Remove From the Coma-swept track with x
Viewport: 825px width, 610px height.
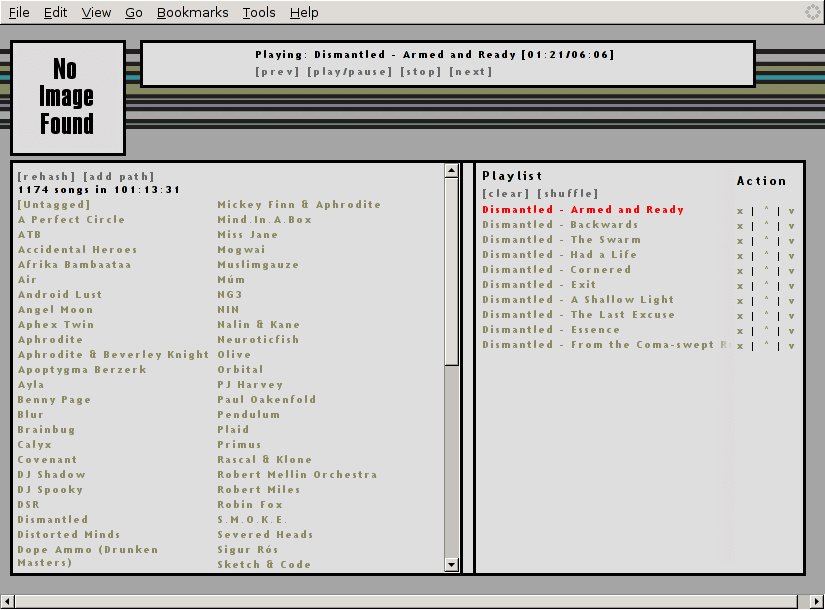[x=740, y=346]
